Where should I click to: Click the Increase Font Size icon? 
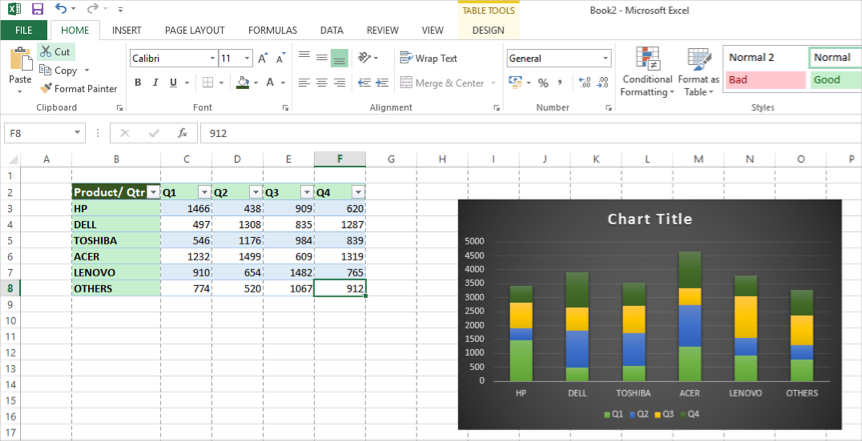(263, 58)
